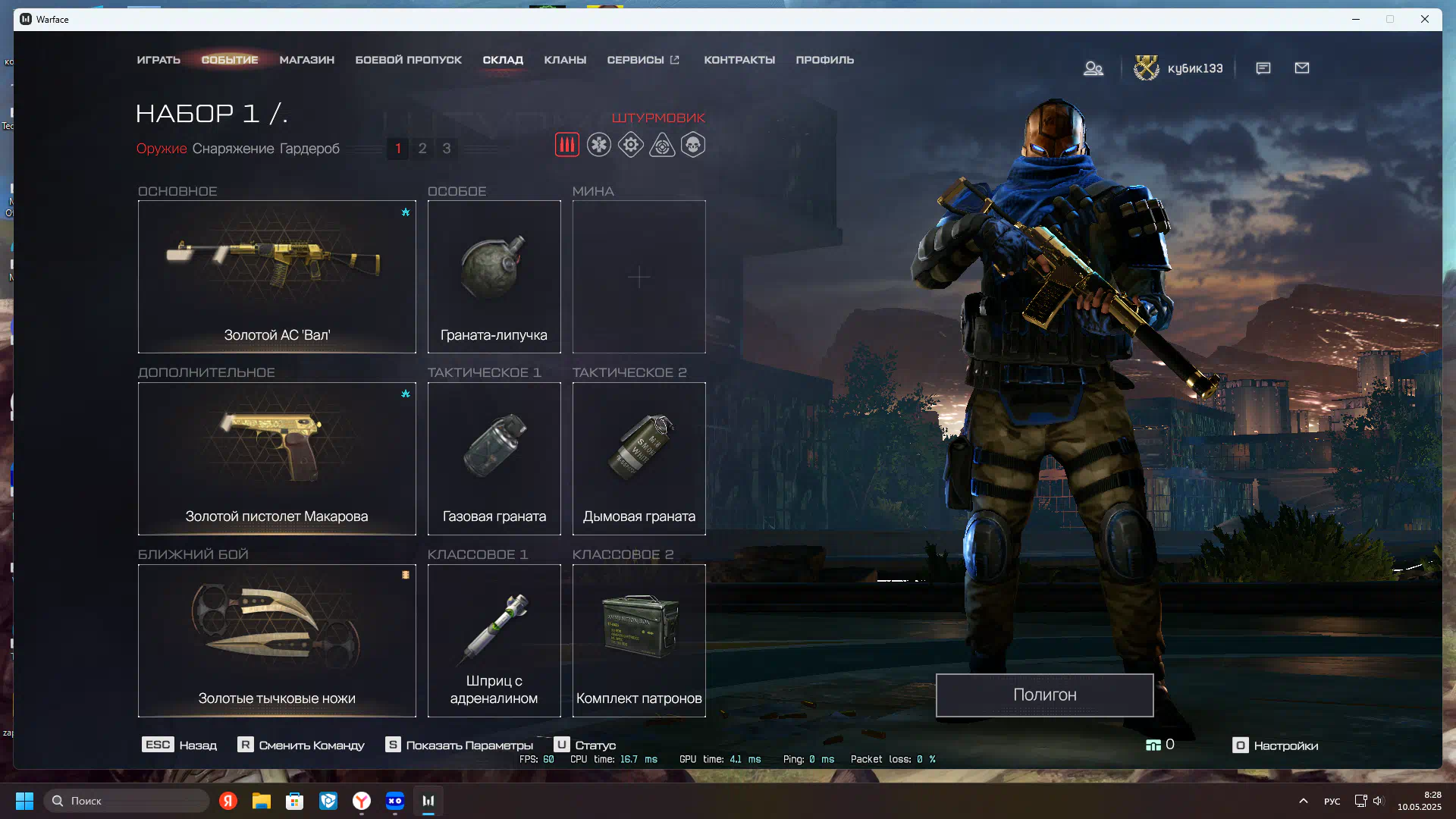The width and height of the screenshot is (1456, 819).
Task: Open the СОБЫТИЕ menu
Action: coord(230,60)
